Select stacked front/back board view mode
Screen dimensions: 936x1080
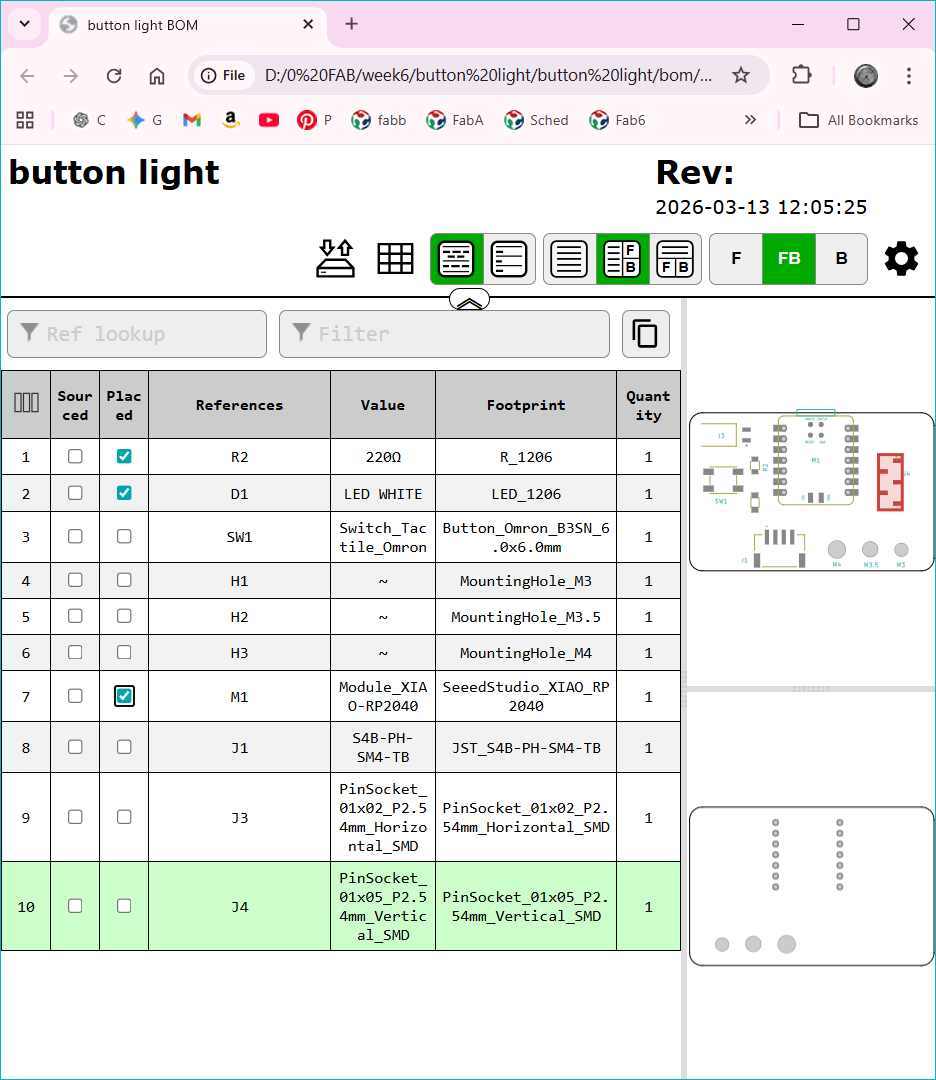[675, 258]
